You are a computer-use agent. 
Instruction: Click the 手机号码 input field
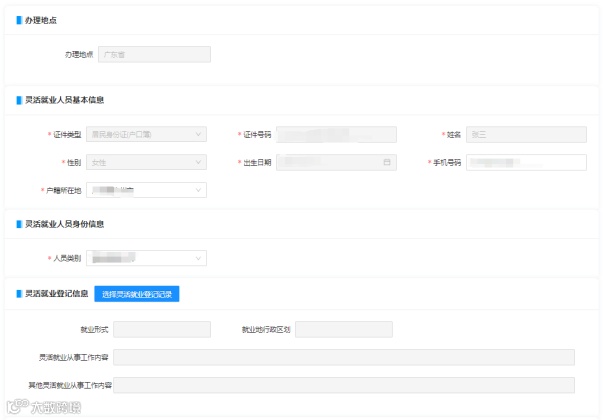[x=526, y=162]
